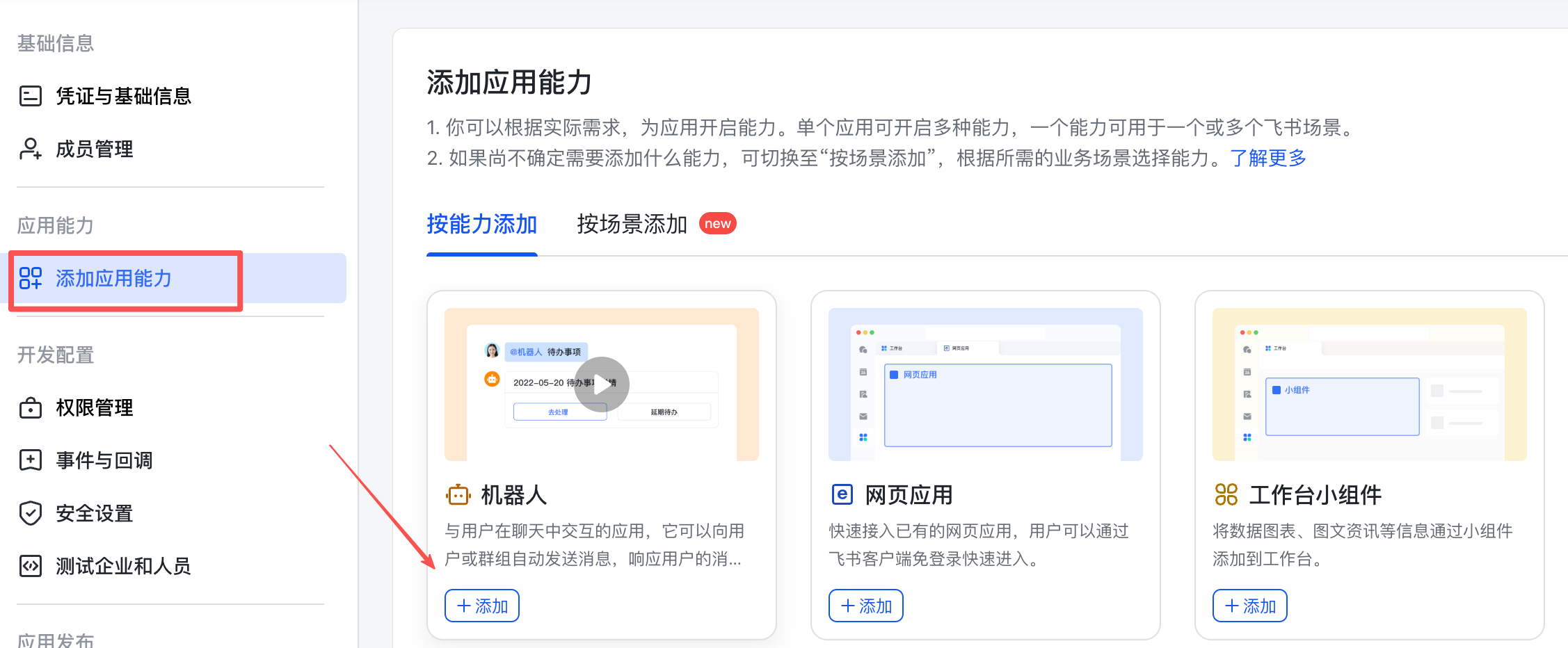Viewport: 1568px width, 648px height.
Task: Click the add app capability grid icon
Action: 31,278
